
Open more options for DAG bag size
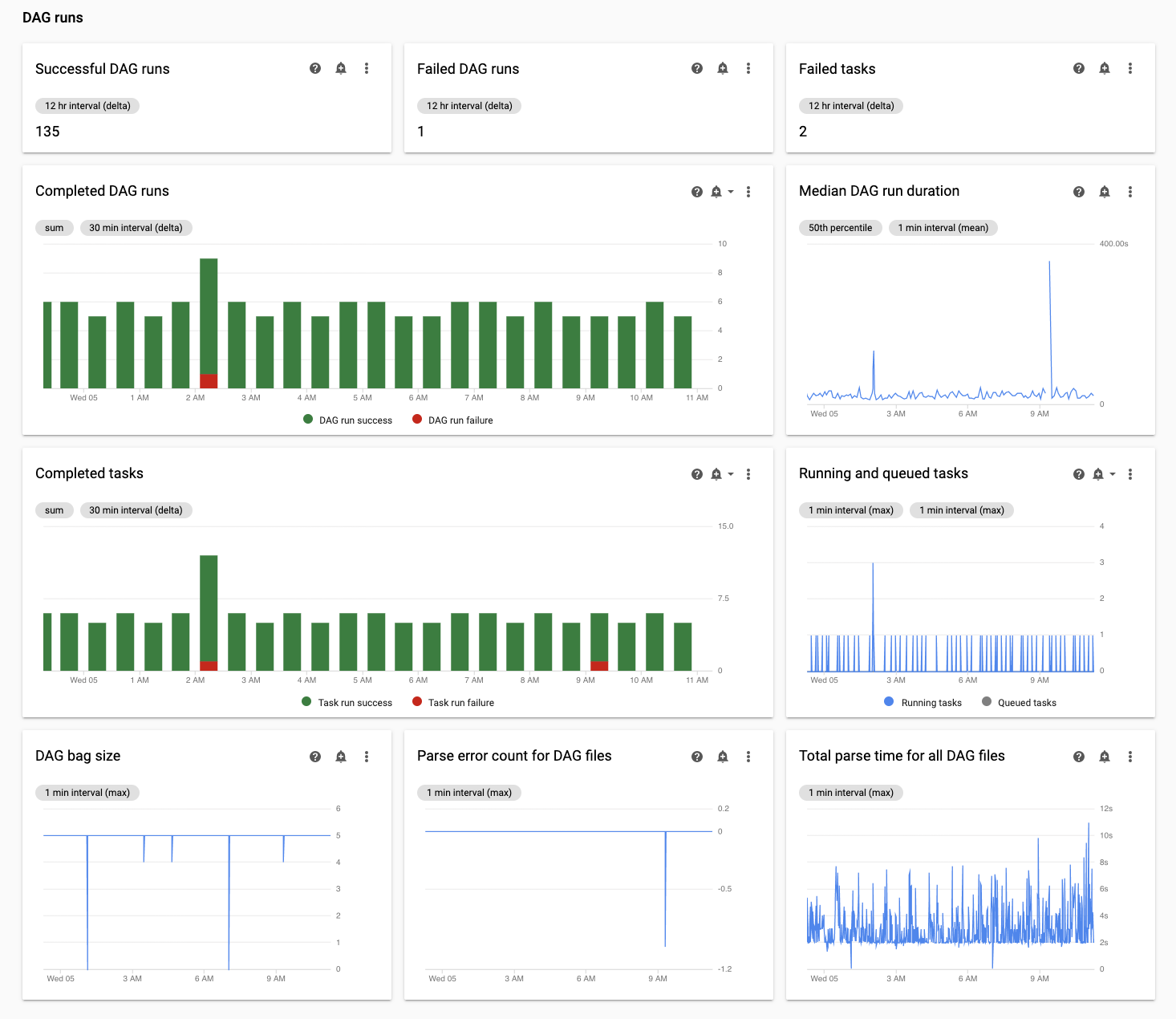(367, 757)
